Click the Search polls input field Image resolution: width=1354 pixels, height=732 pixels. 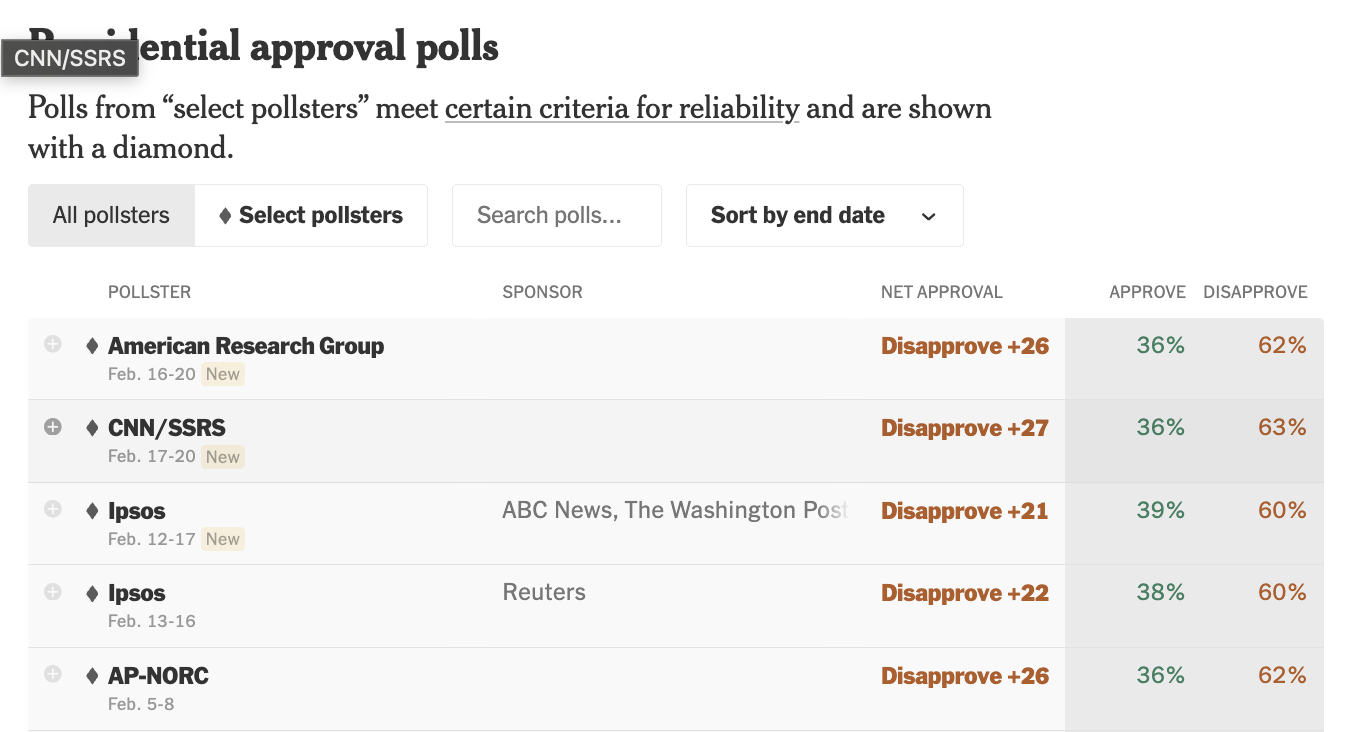click(x=556, y=215)
